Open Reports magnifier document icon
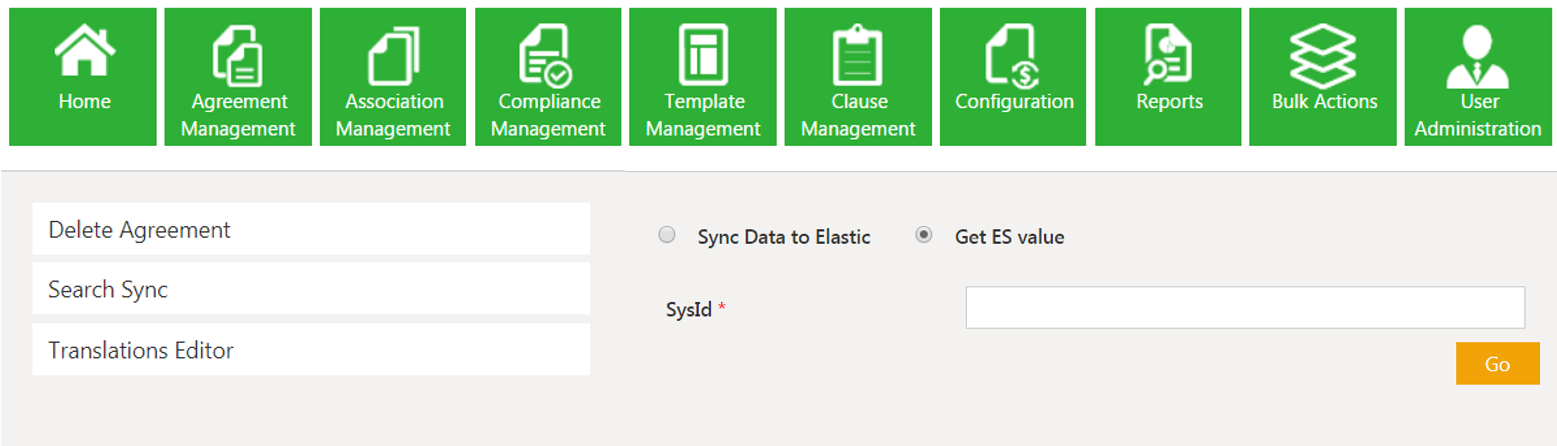Viewport: 1557px width, 446px height. pyautogui.click(x=1168, y=55)
